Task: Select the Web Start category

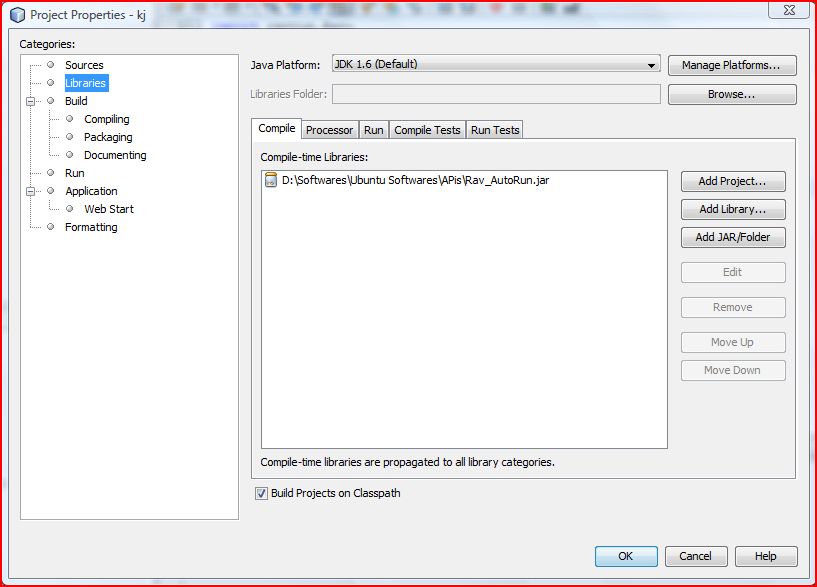Action: (x=109, y=209)
